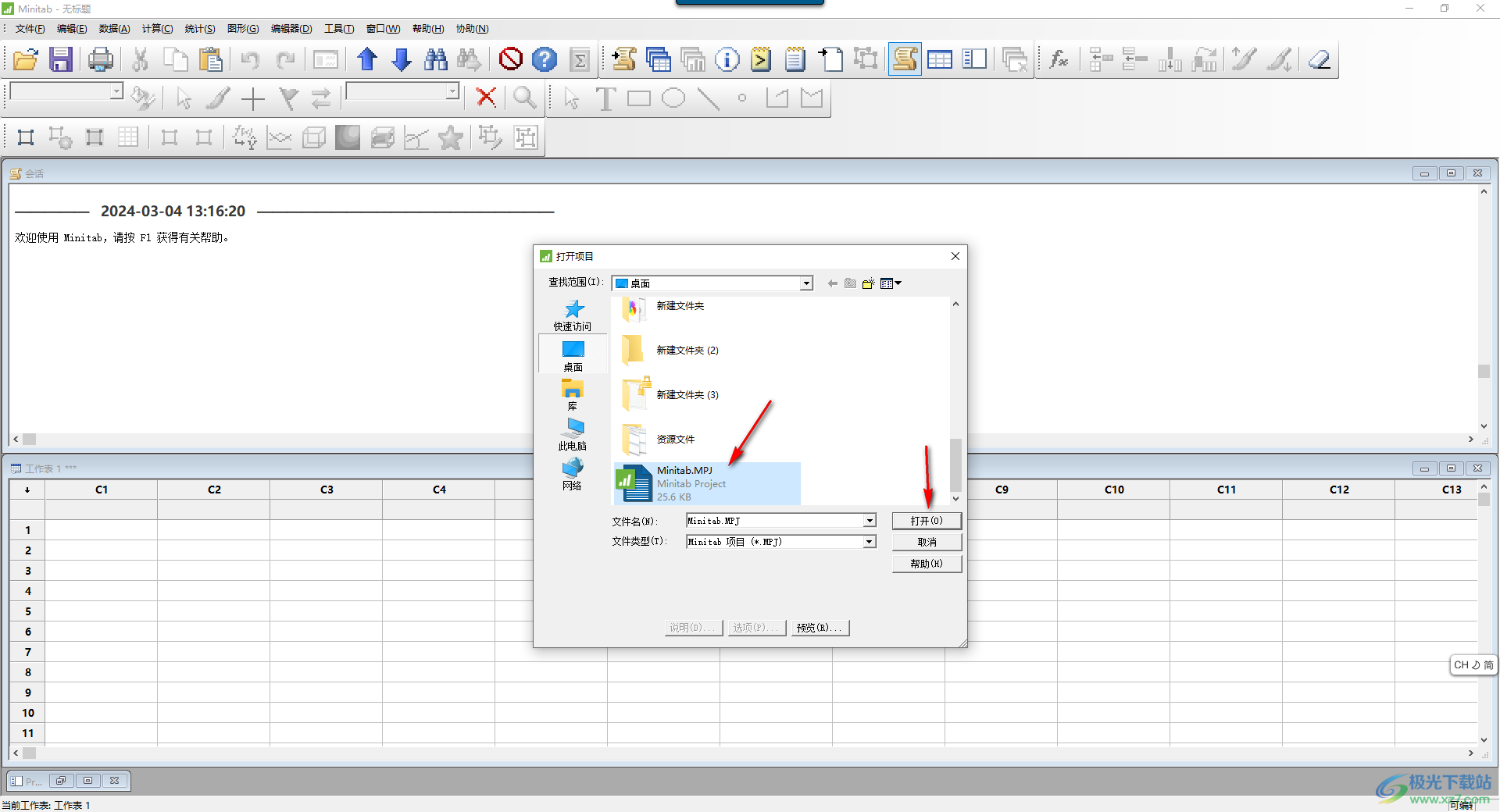Image resolution: width=1500 pixels, height=812 pixels.
Task: Click column header C2 in worksheet
Action: pos(214,490)
